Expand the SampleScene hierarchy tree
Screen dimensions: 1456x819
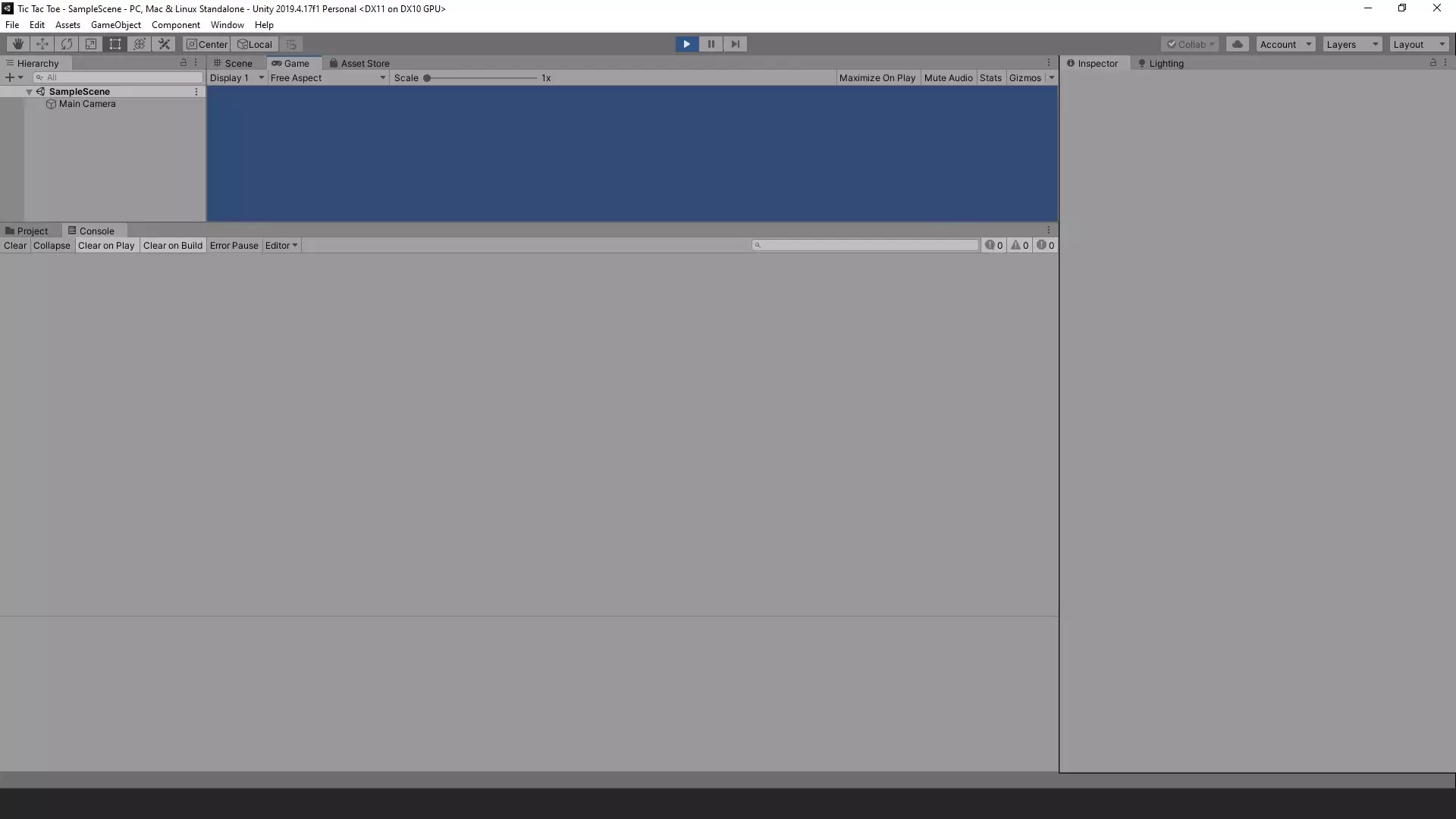click(x=29, y=91)
